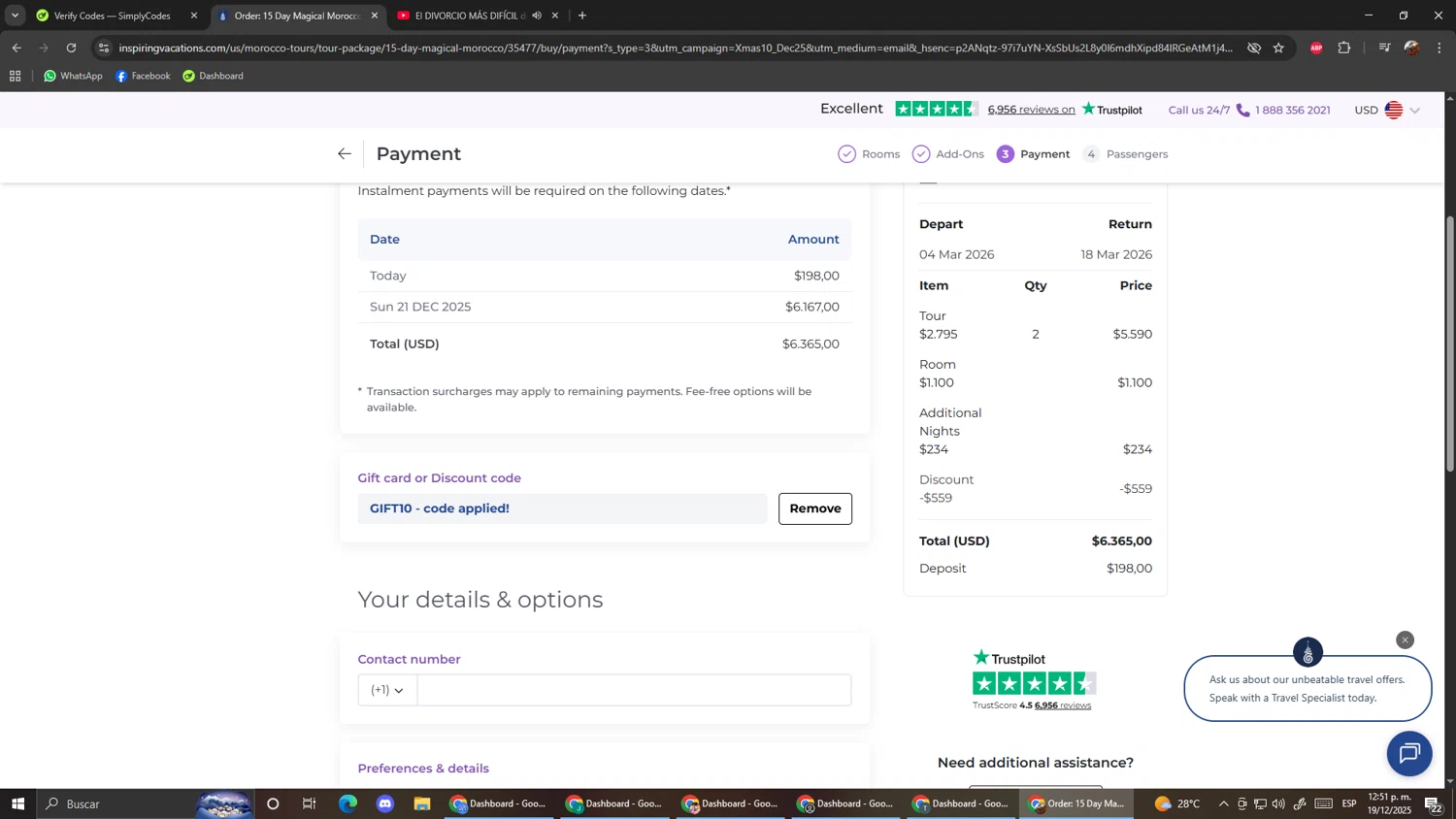Open the Chrome three-dot menu
This screenshot has height=819, width=1456.
1439,48
